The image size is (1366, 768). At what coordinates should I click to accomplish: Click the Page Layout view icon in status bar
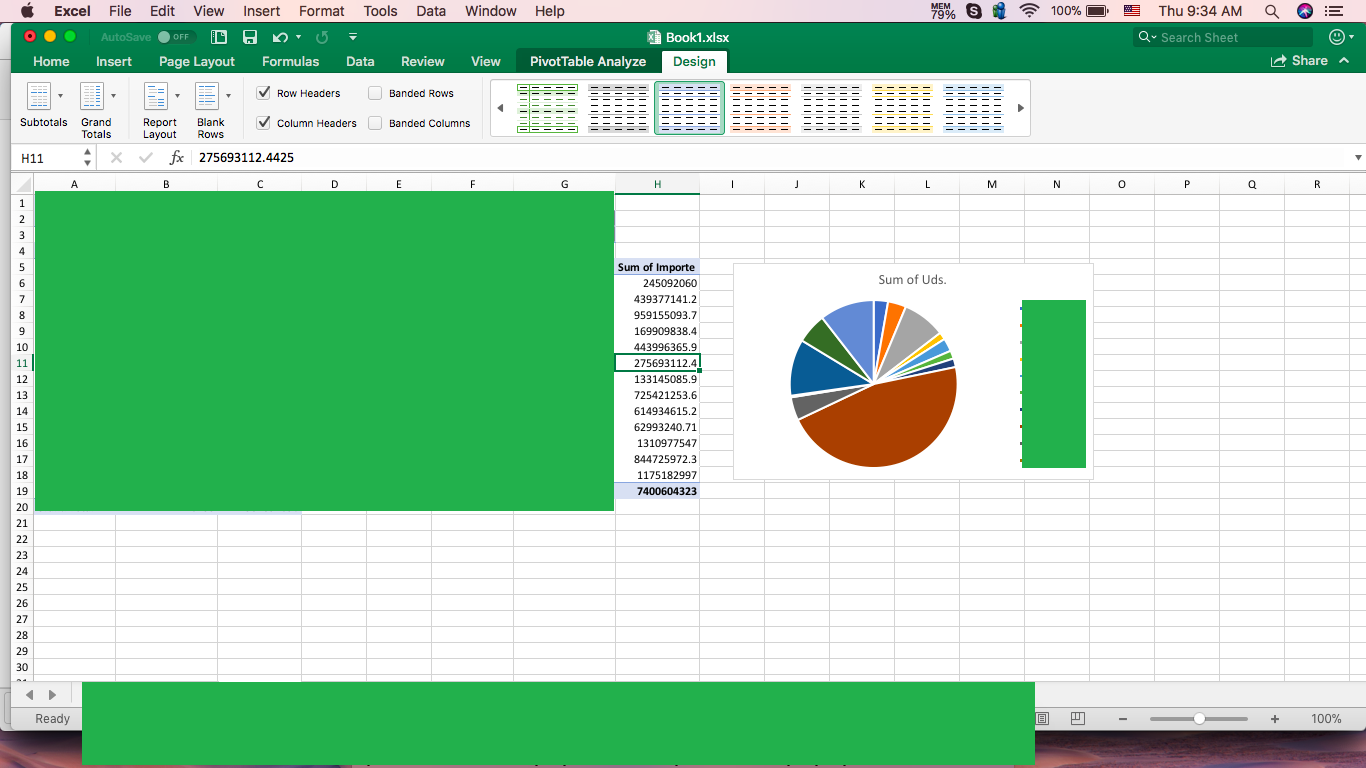pos(1042,719)
